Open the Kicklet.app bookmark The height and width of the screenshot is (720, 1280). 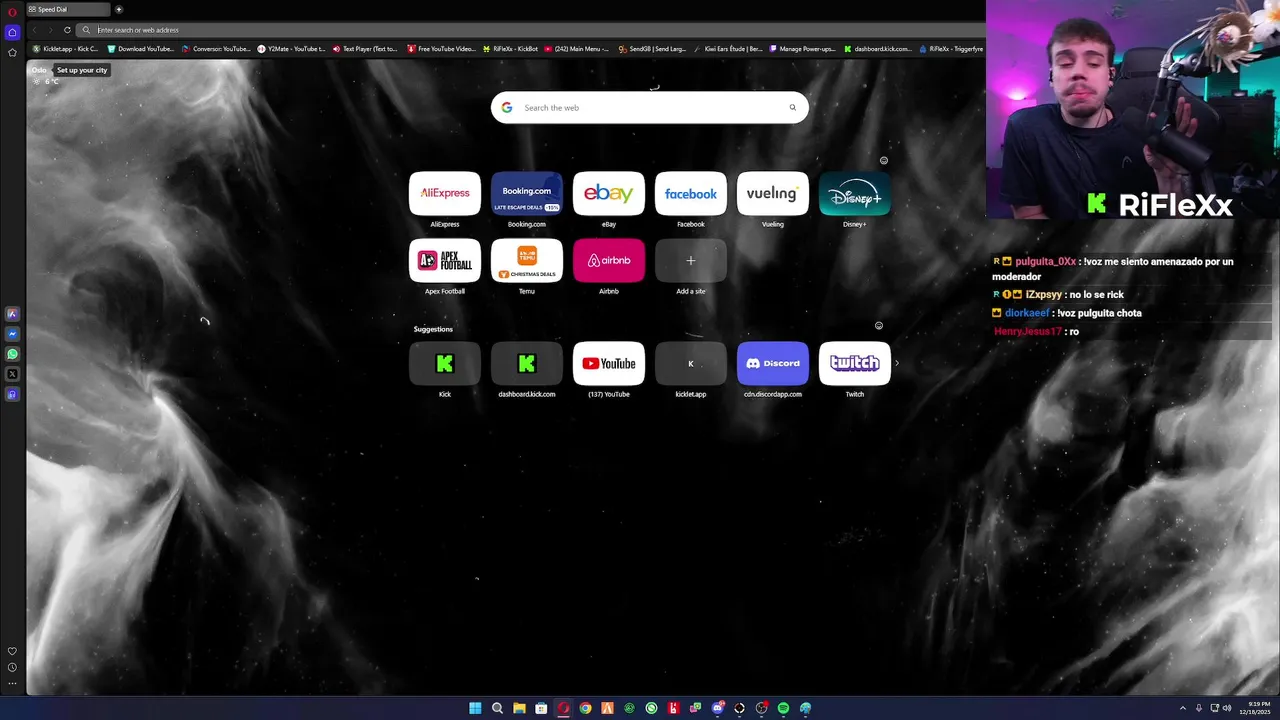pos(66,48)
